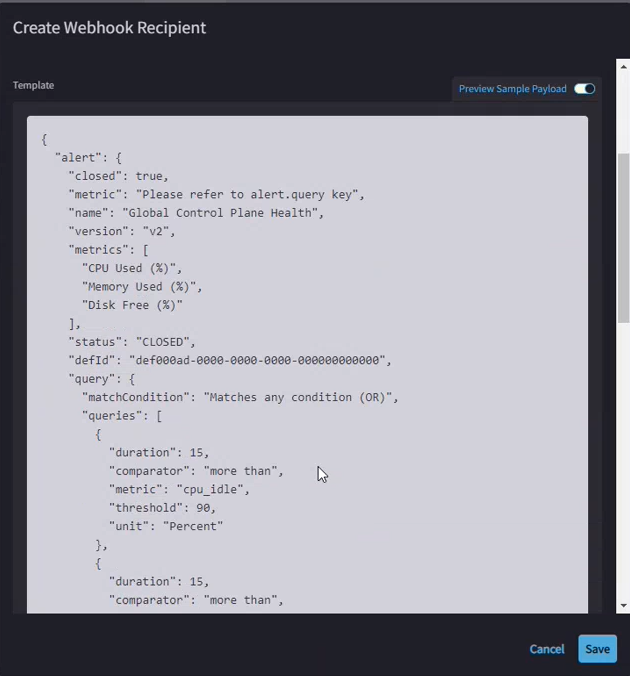Click the "status": "CLOSED" line
The height and width of the screenshot is (676, 630).
click(132, 342)
